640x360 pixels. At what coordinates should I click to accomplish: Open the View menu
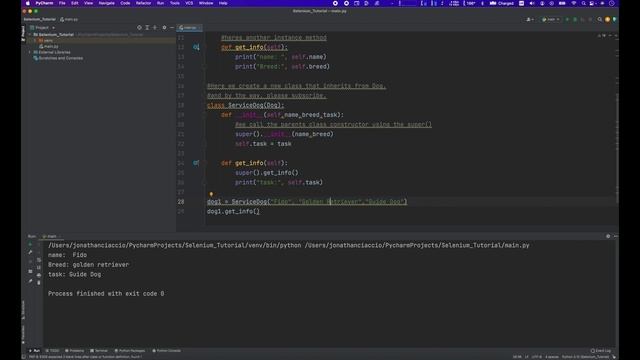coord(88,3)
